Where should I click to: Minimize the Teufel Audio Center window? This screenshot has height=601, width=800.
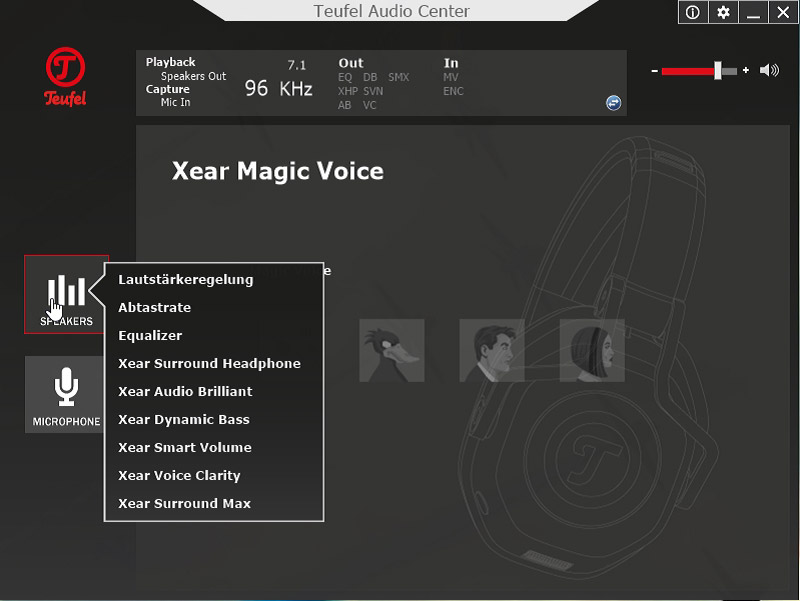point(753,12)
